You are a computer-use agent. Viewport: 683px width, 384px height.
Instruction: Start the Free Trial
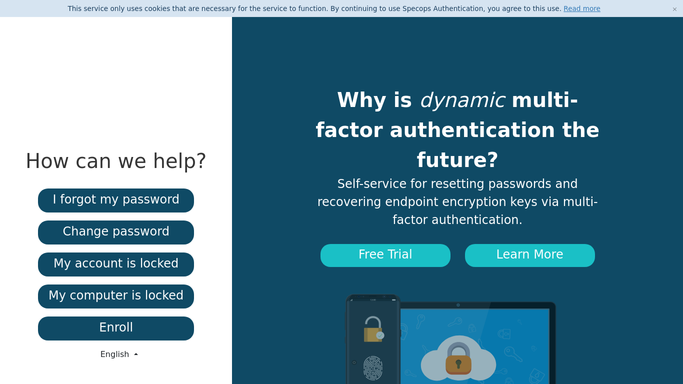click(385, 255)
